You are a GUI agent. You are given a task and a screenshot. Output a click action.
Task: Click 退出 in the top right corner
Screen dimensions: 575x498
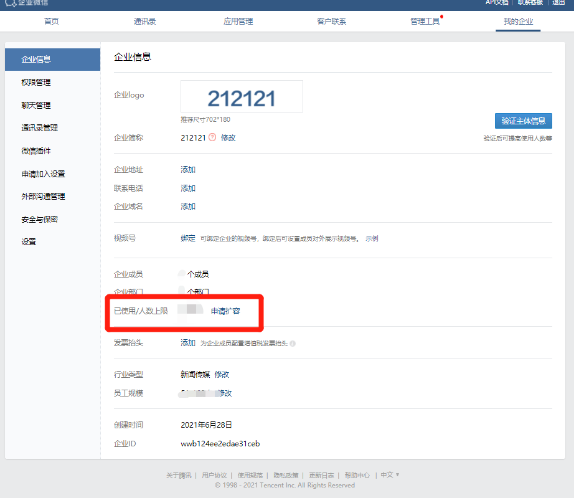[559, 3]
